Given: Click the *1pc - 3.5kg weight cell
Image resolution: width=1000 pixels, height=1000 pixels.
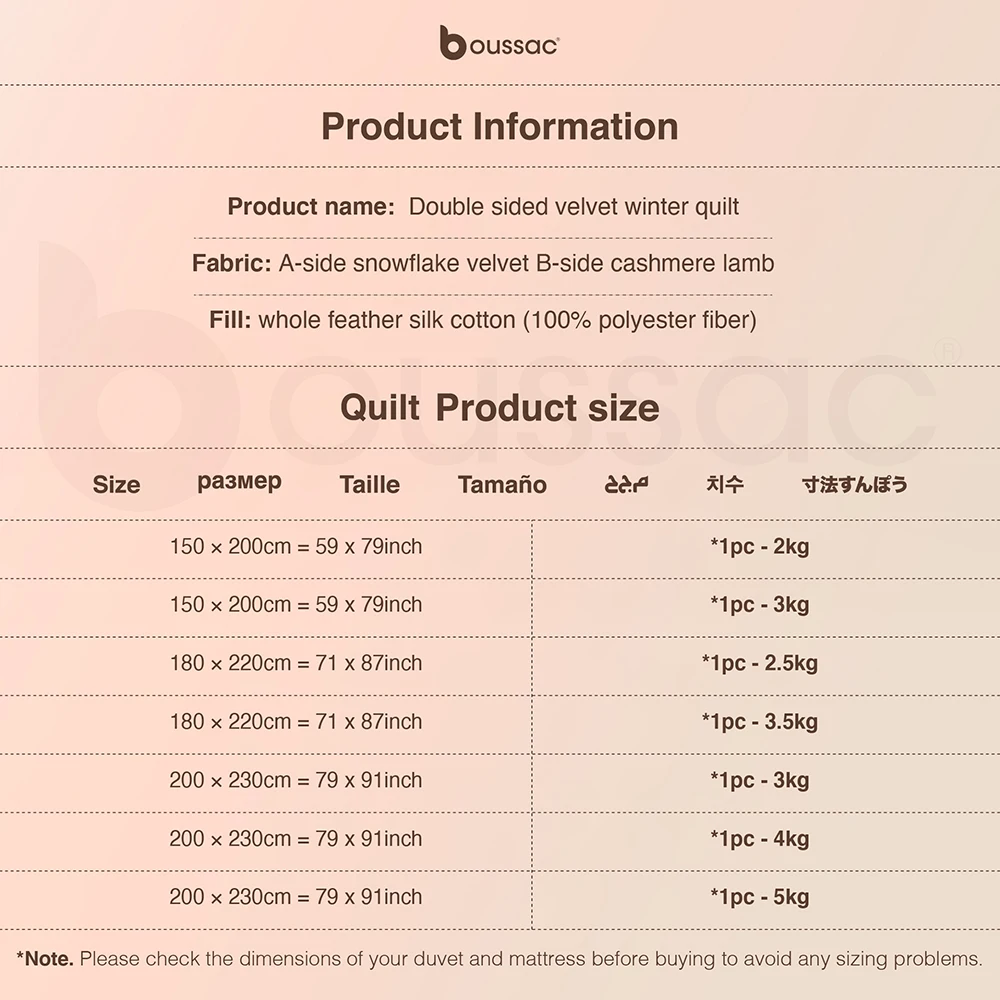Looking at the screenshot, I should (x=759, y=722).
